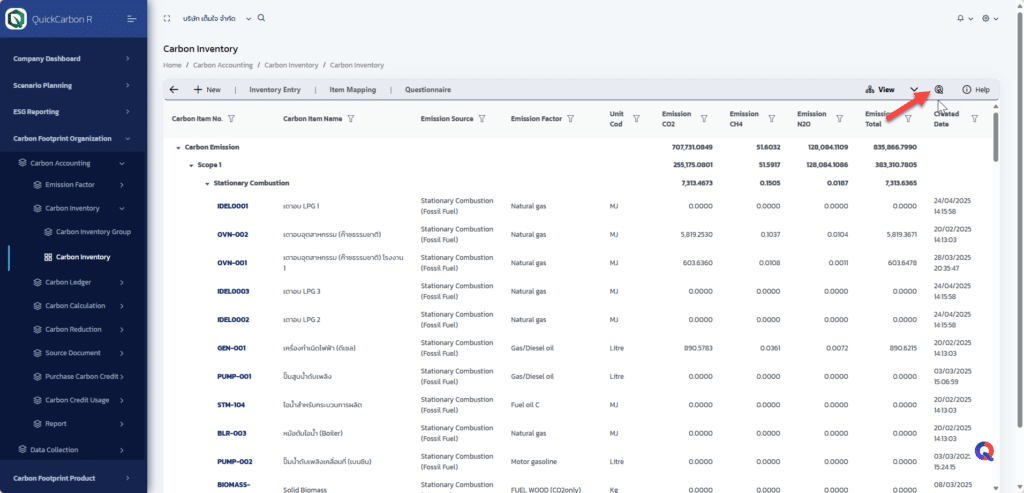Open the View dropdown chevron
The width and height of the screenshot is (1024, 493).
click(914, 89)
